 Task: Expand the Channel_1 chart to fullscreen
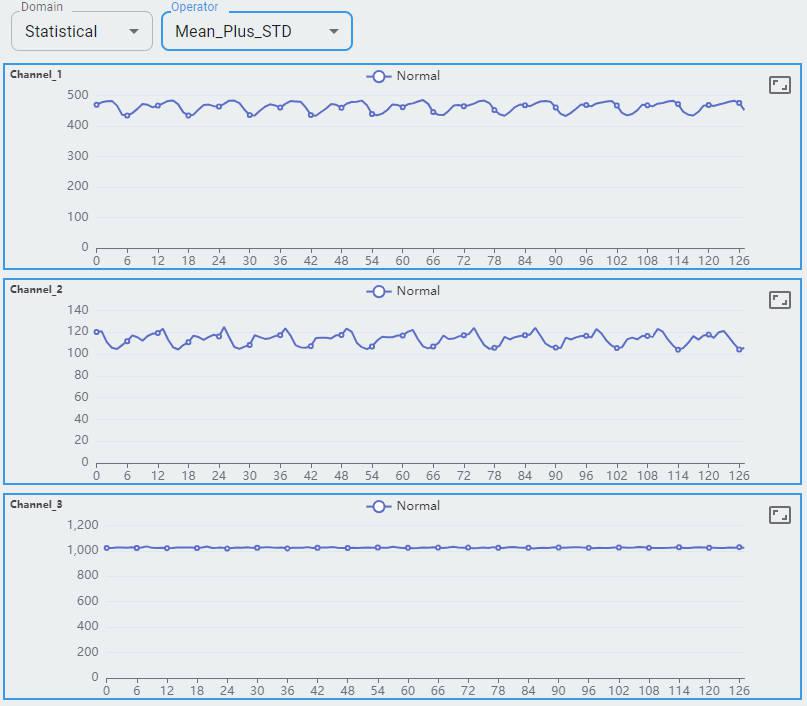pos(780,85)
